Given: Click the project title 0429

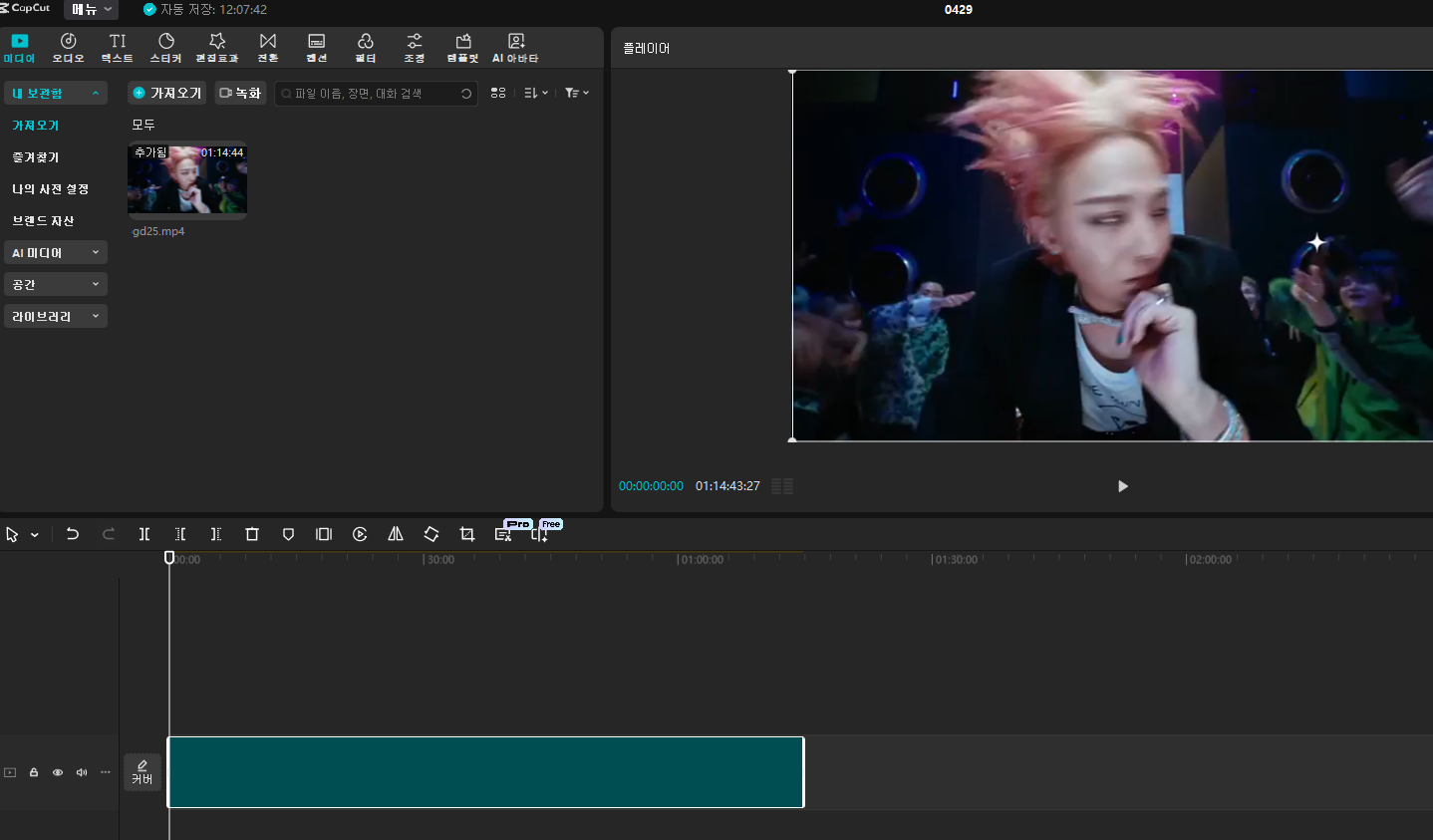Looking at the screenshot, I should pyautogui.click(x=959, y=9).
